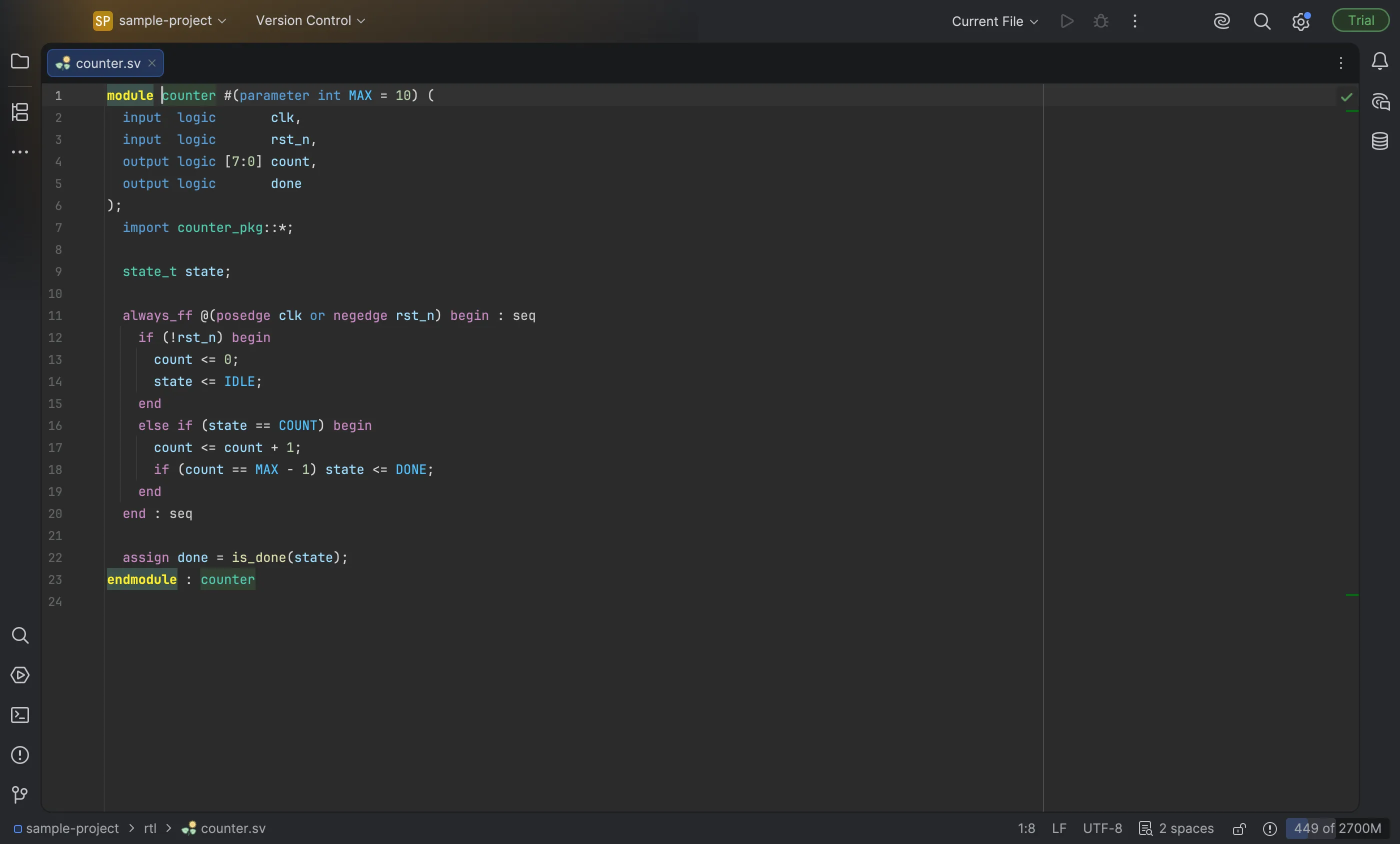1400x844 pixels.
Task: Click 'state_t' type on line 9
Action: click(149, 271)
